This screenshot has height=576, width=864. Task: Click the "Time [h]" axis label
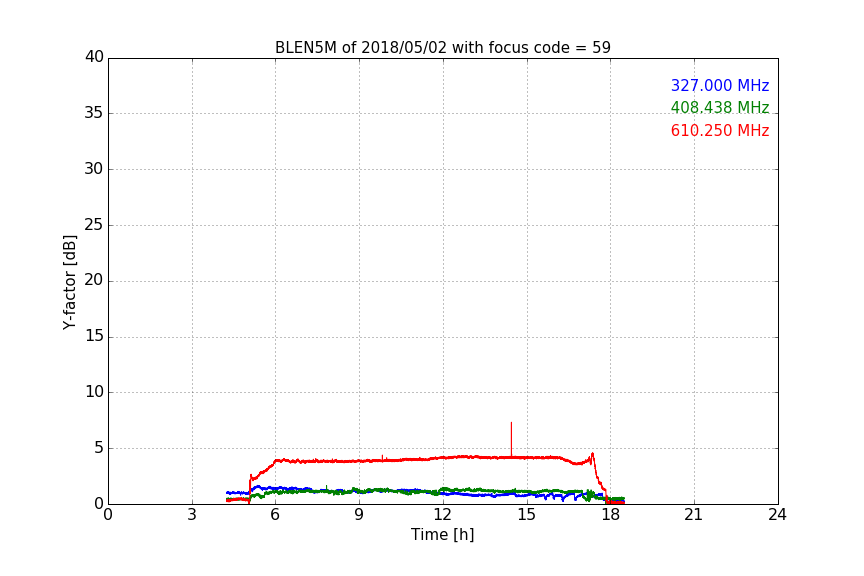point(442,534)
